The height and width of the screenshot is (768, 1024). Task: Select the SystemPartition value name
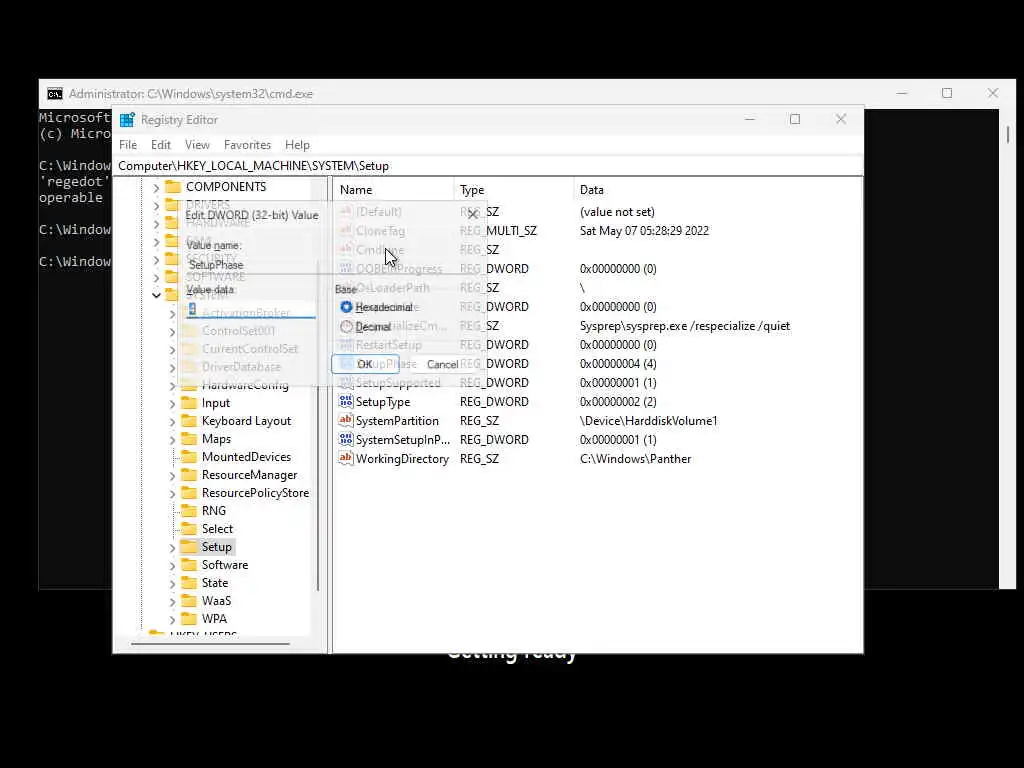tap(397, 421)
